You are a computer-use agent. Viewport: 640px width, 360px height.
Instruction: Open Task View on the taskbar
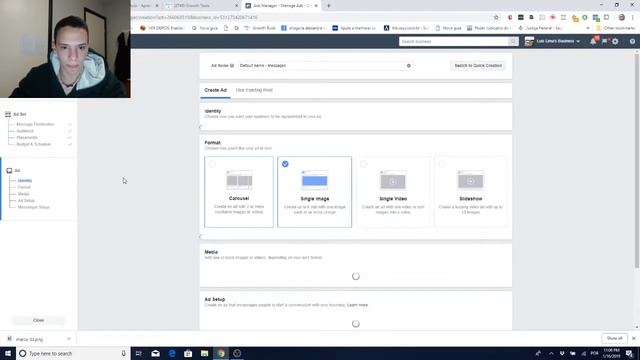pyautogui.click(x=139, y=353)
